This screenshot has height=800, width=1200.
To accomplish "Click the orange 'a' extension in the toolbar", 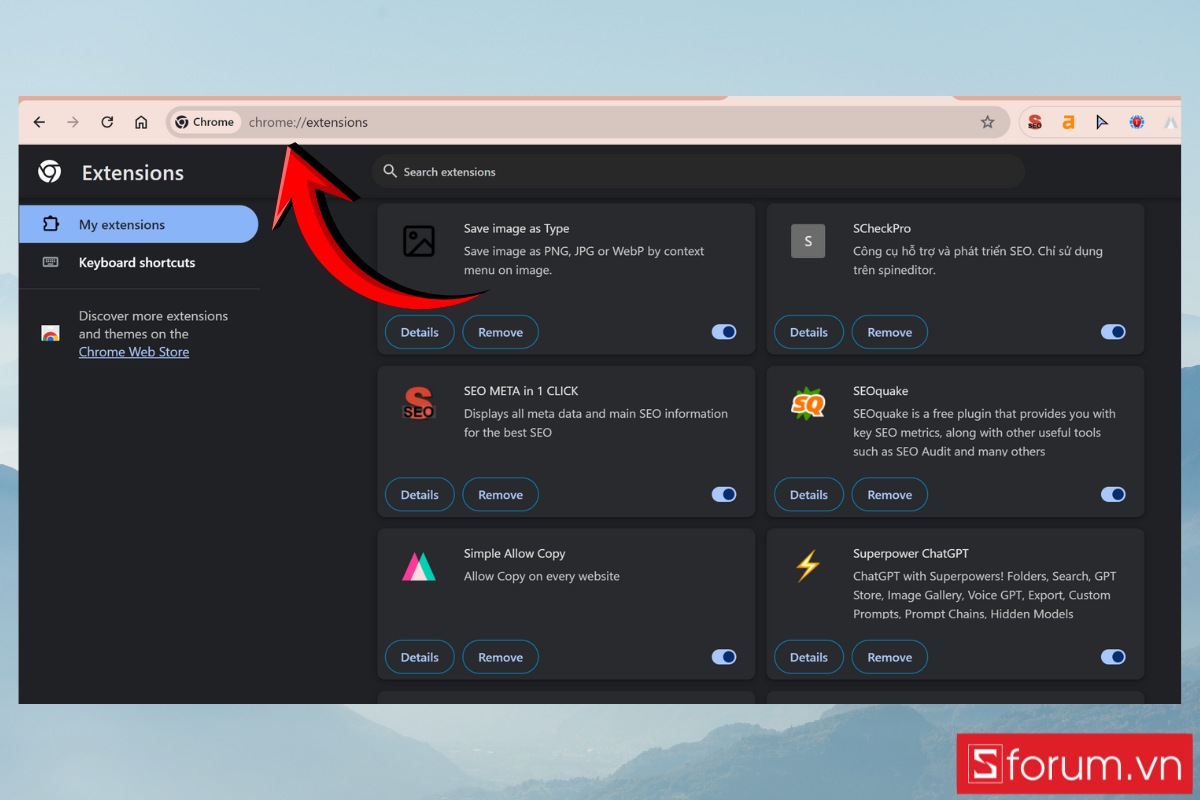I will (1067, 121).
